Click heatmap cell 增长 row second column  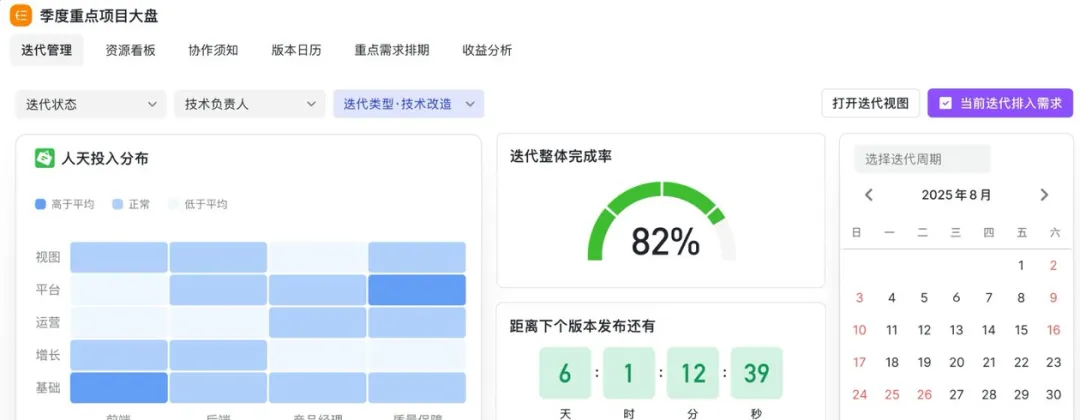click(218, 355)
